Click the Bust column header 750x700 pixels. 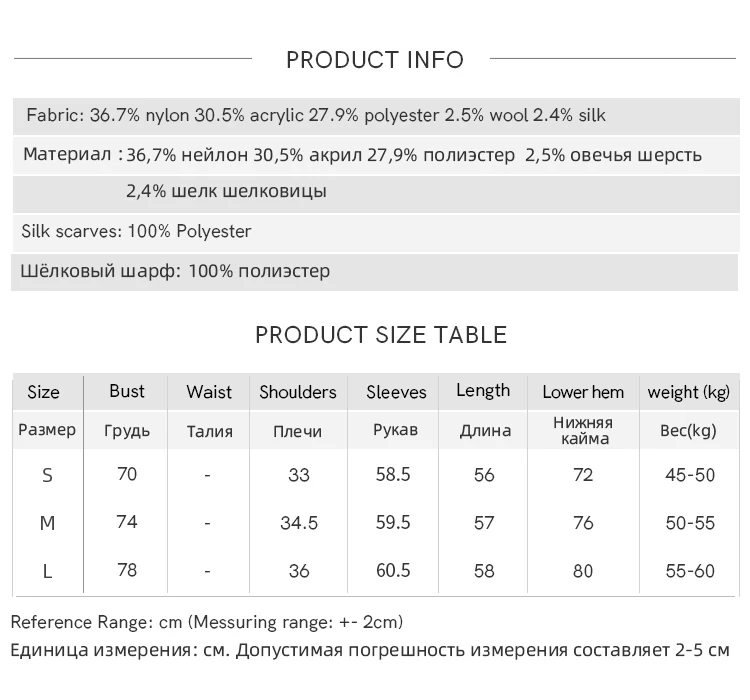127,391
